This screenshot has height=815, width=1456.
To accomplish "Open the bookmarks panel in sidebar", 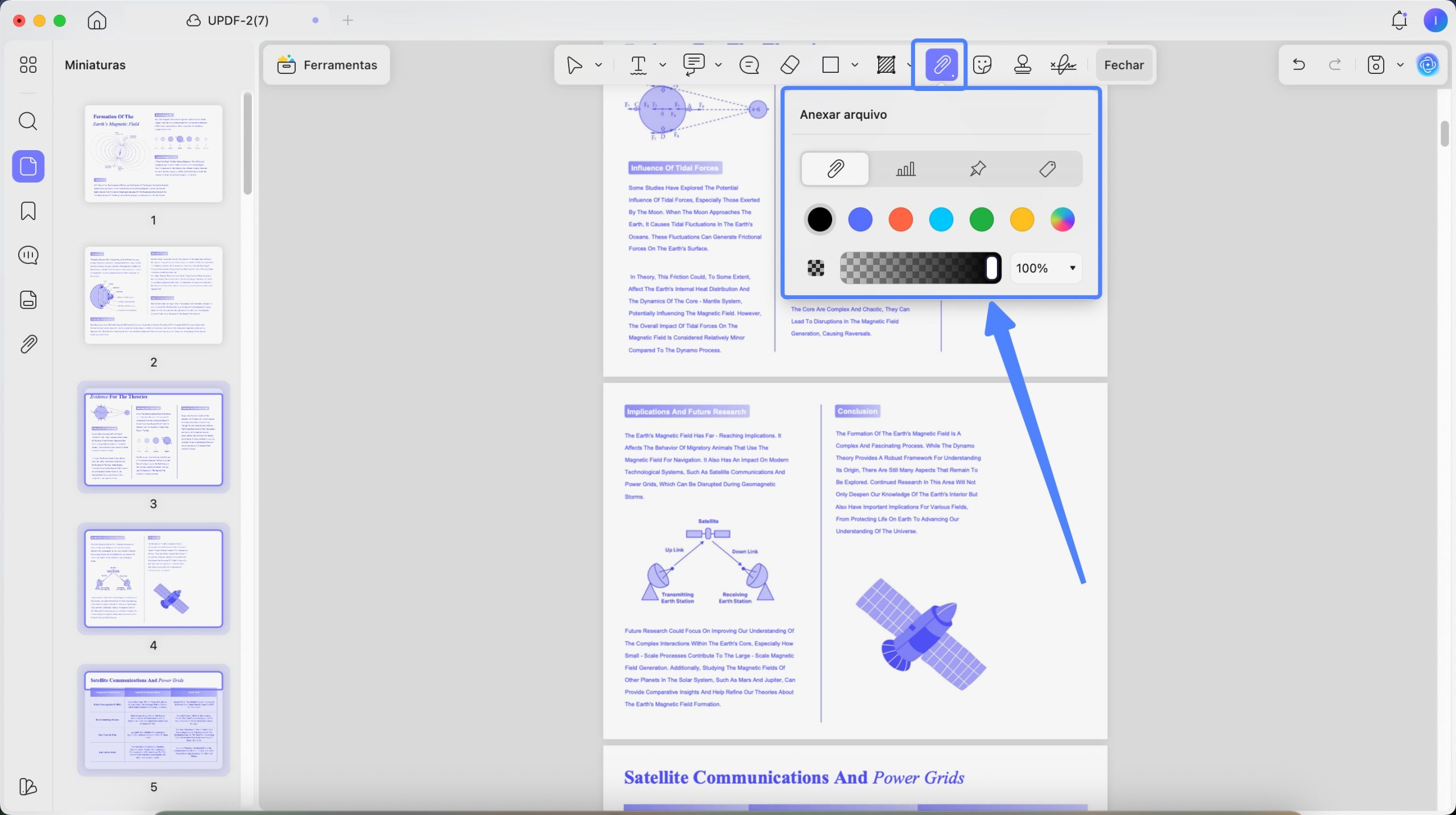I will [28, 211].
